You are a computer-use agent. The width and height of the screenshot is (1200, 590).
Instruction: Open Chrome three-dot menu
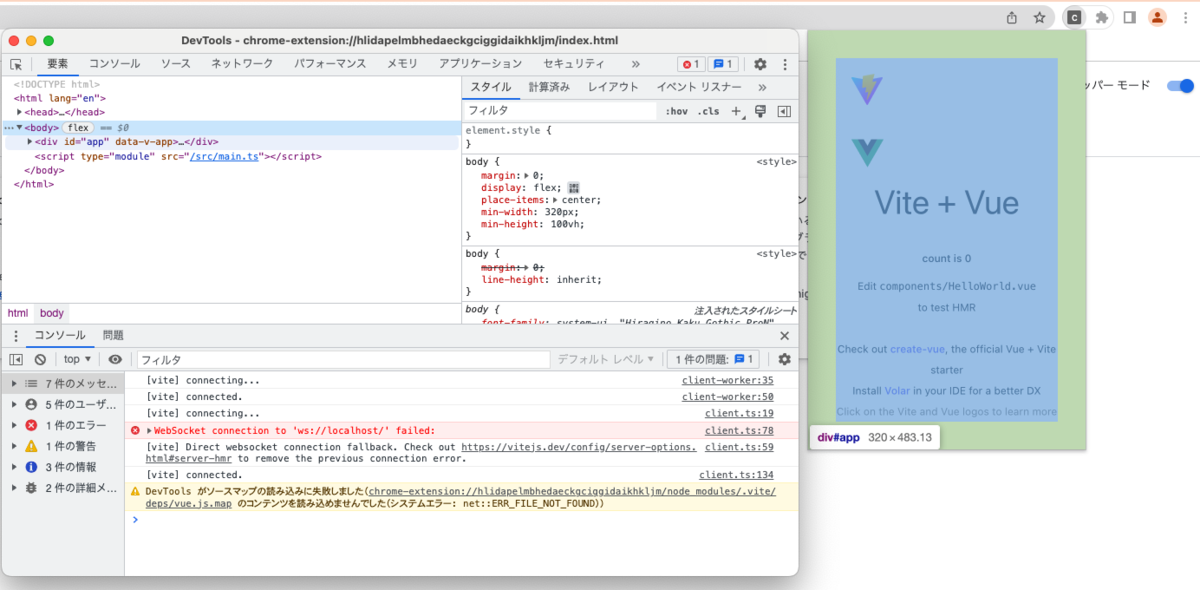point(1186,17)
